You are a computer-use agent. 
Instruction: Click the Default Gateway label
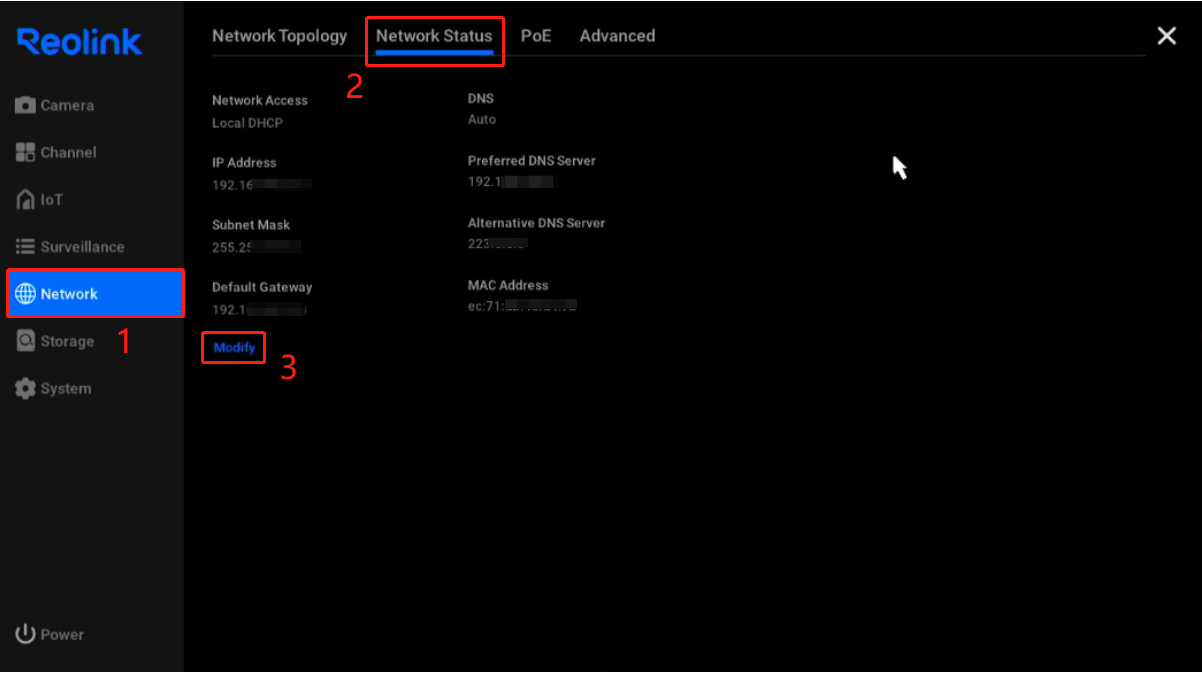262,287
